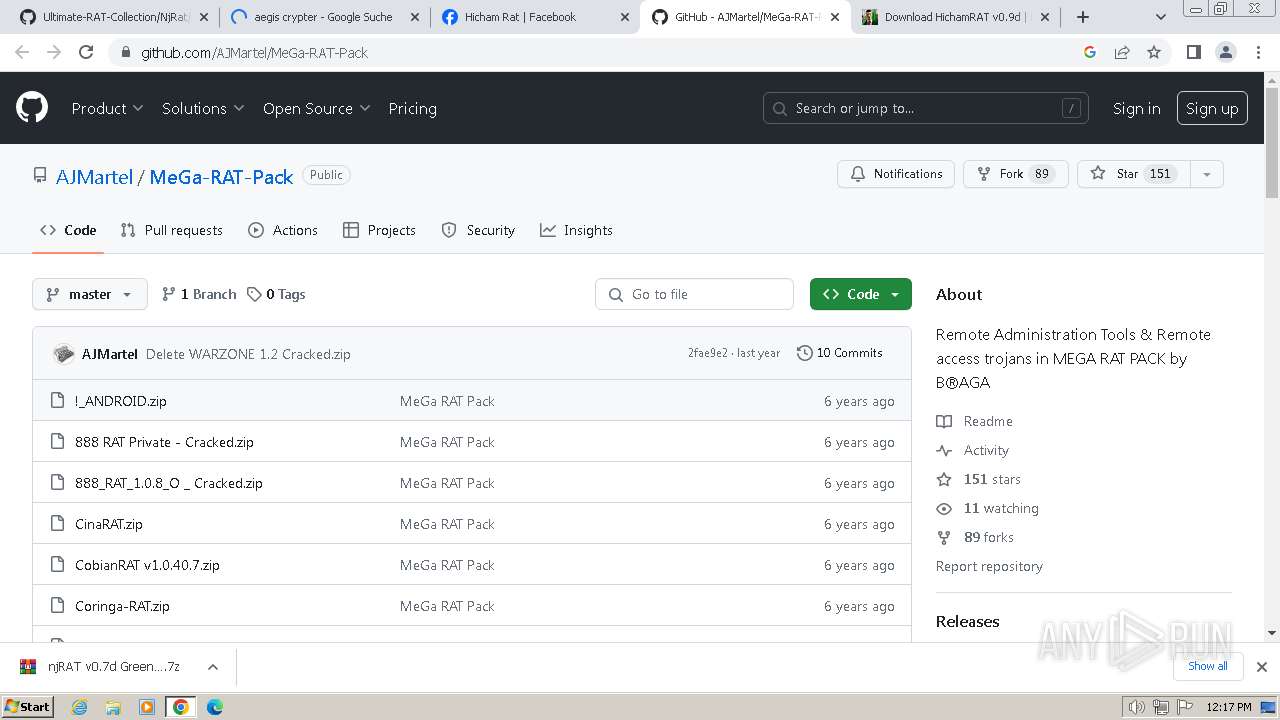This screenshot has width=1280, height=720.
Task: Bookmark this page with star icon
Action: [x=1154, y=52]
